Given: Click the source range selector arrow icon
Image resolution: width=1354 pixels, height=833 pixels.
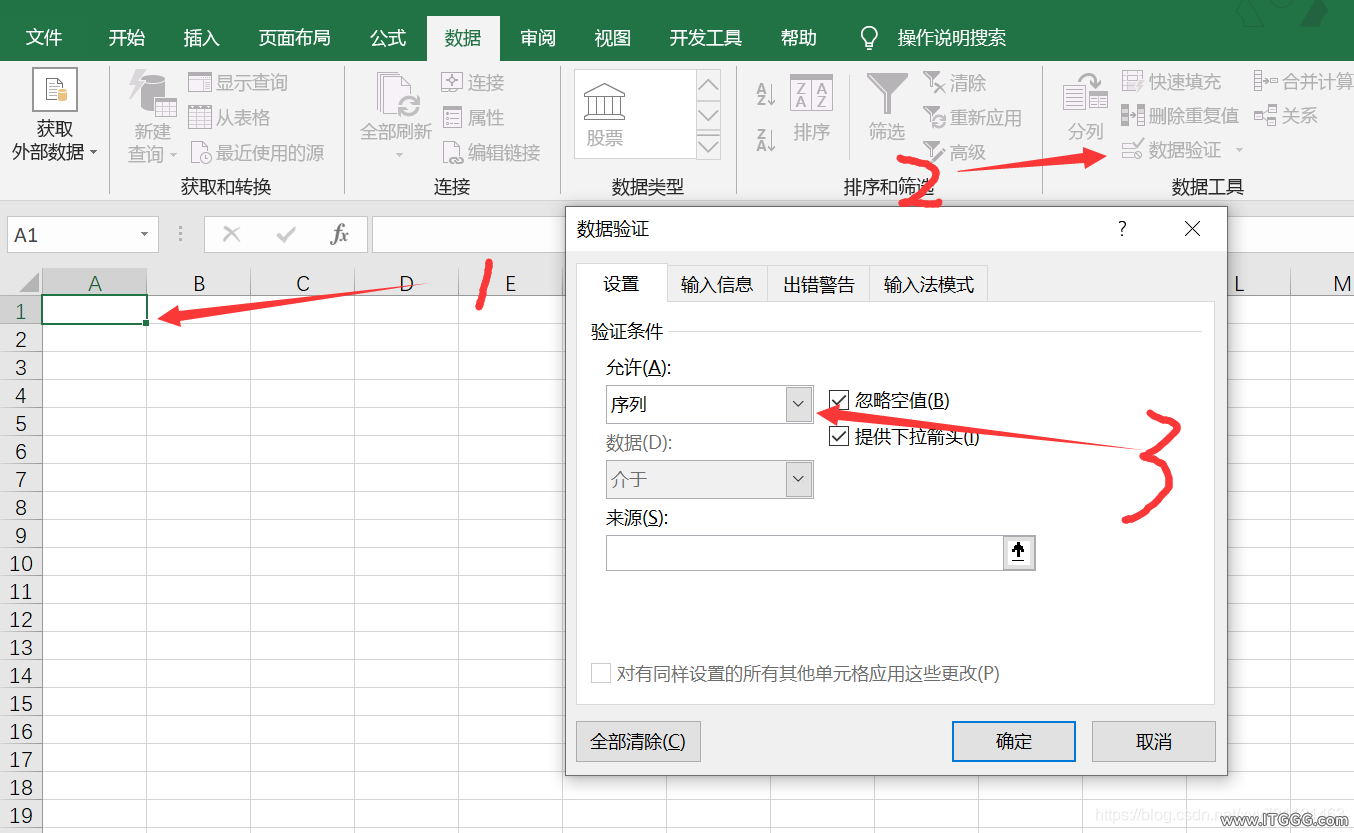Looking at the screenshot, I should click(1019, 553).
